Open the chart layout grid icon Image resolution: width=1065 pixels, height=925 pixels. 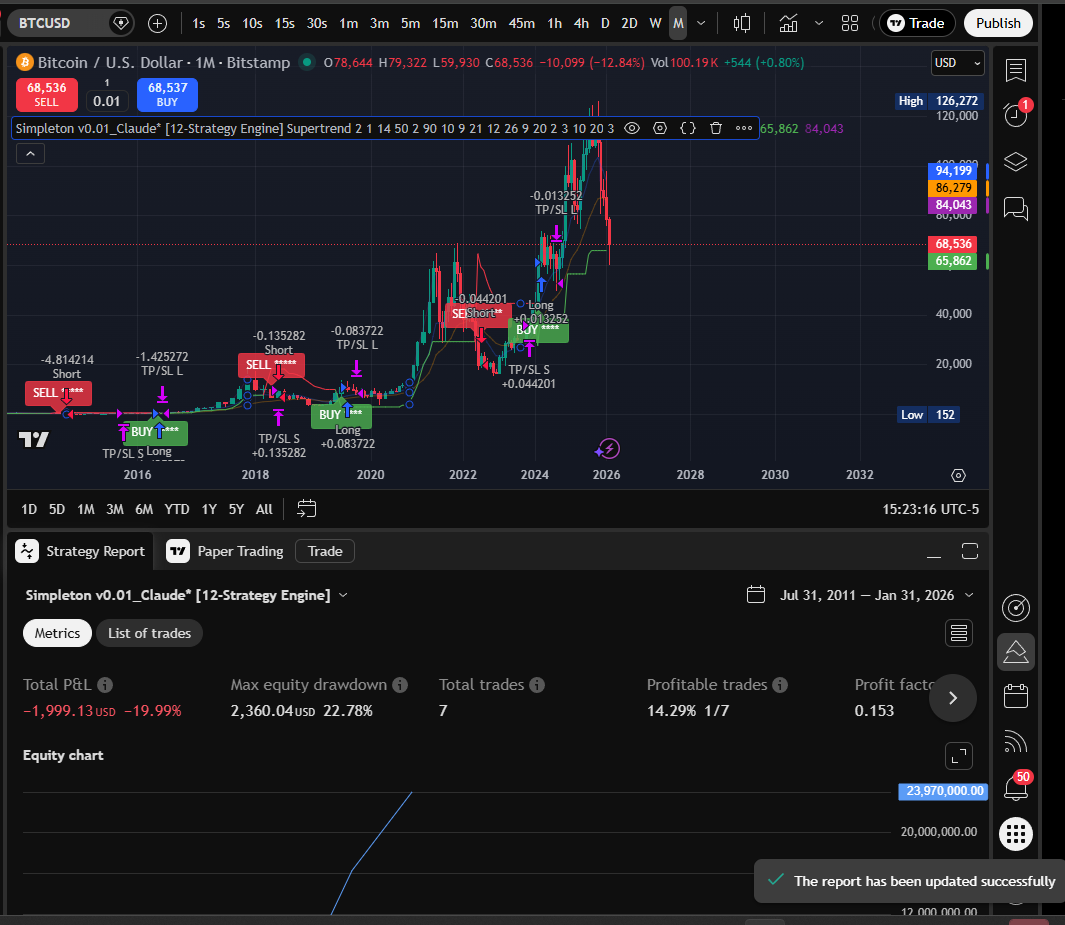tap(850, 22)
